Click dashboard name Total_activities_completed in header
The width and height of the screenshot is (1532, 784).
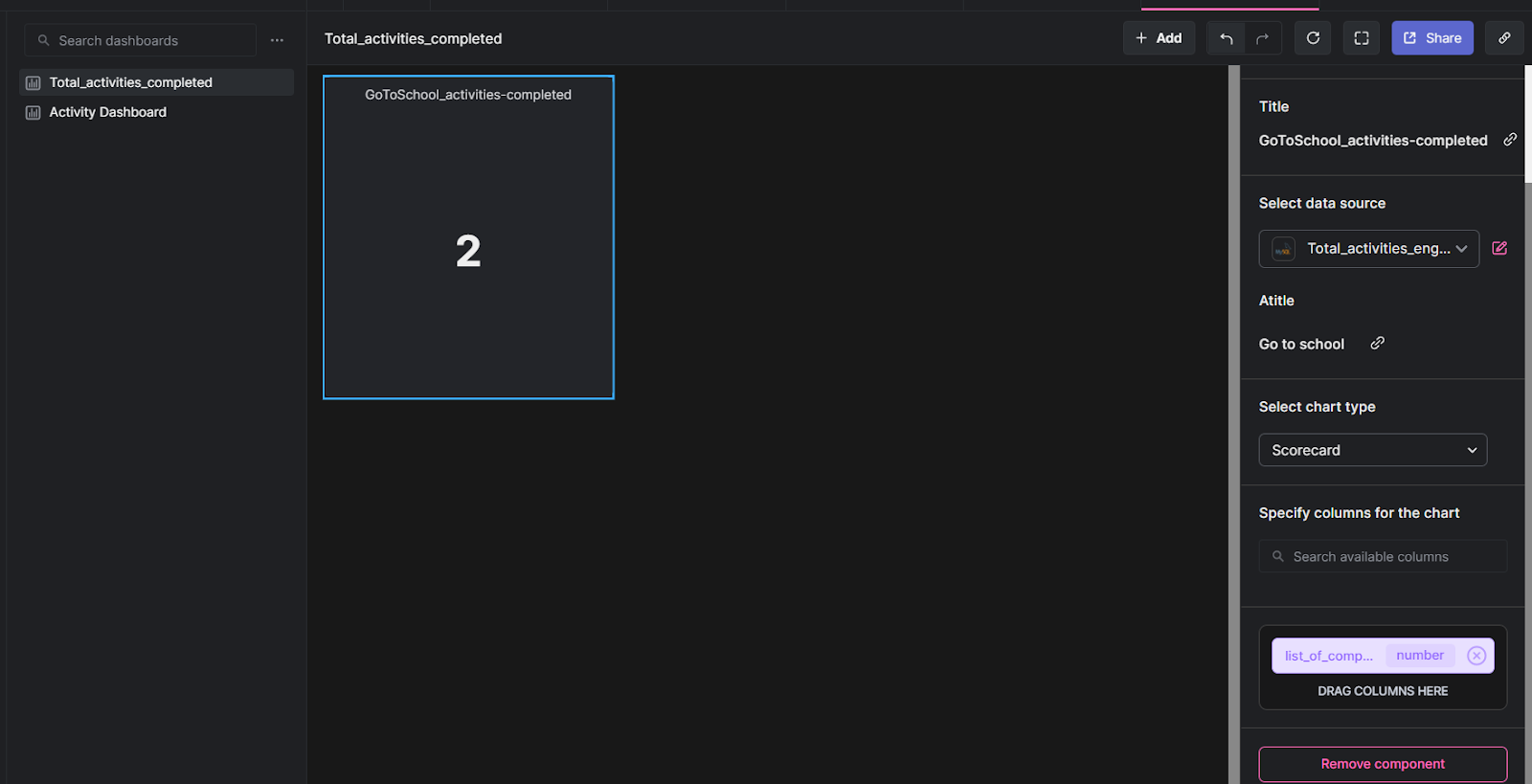tap(413, 38)
